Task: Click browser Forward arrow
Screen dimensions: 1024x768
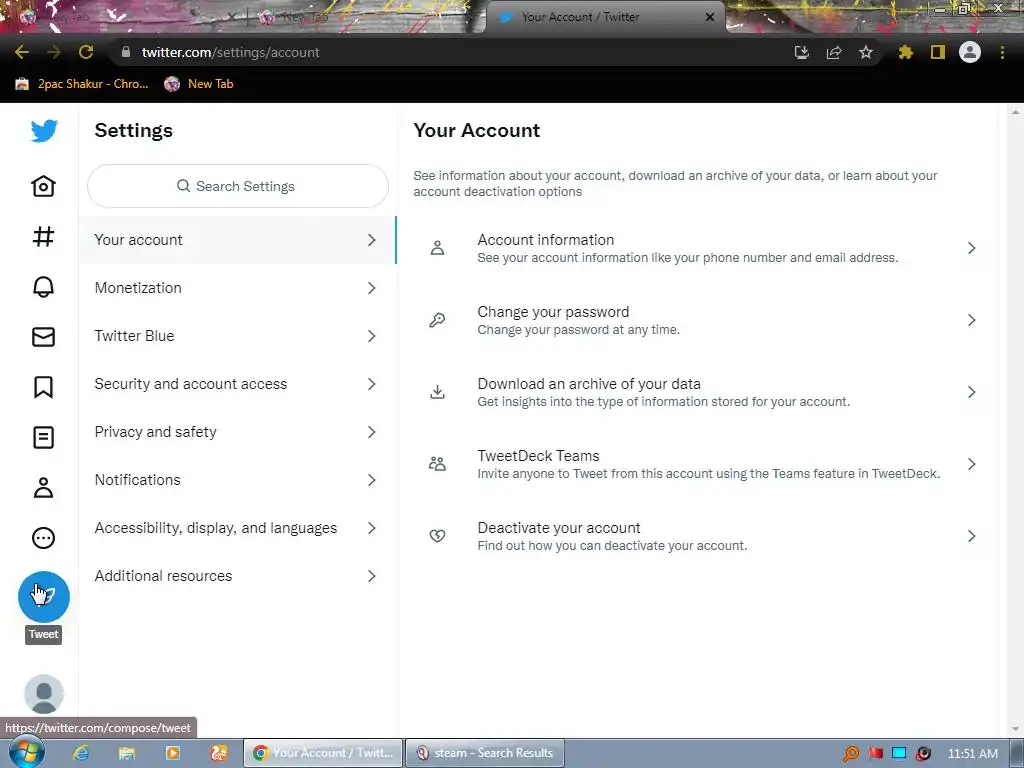Action: coord(54,52)
